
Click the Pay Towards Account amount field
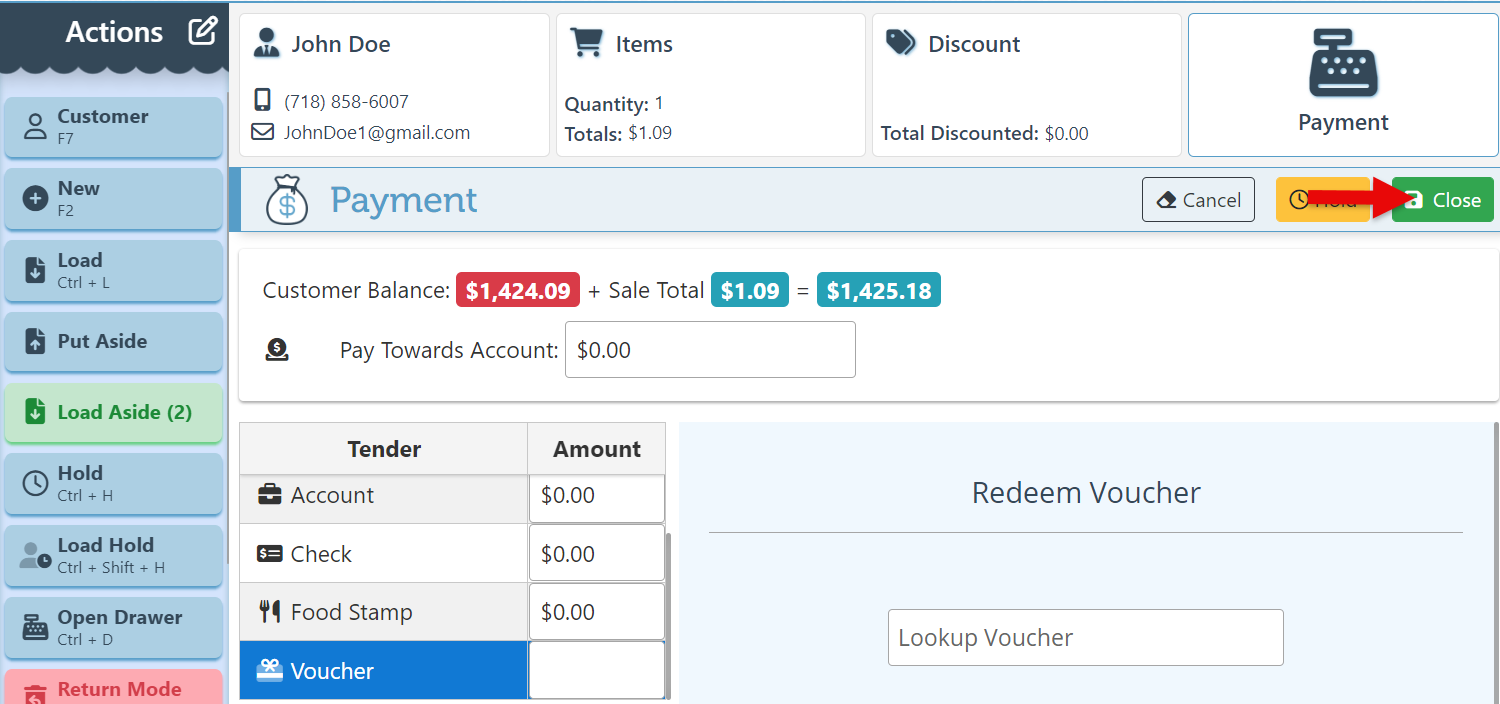click(x=710, y=350)
